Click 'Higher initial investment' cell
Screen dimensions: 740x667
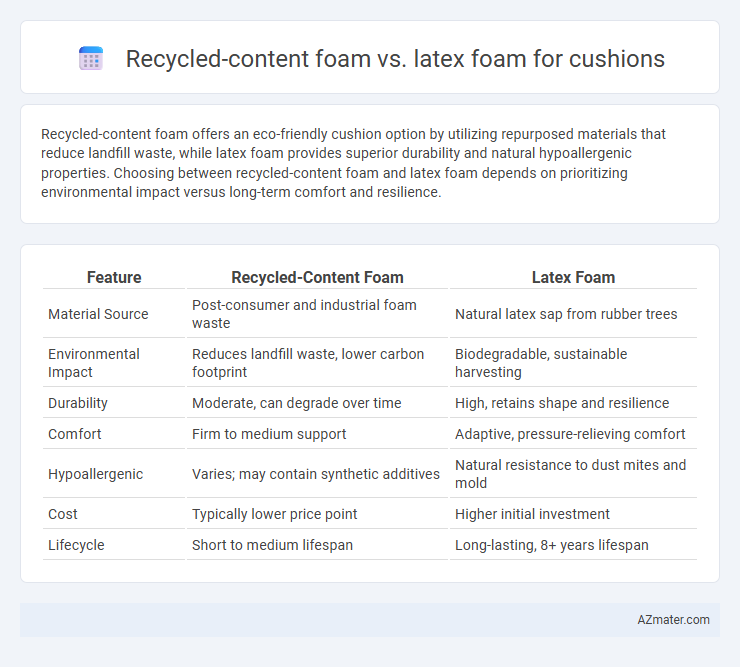click(573, 514)
